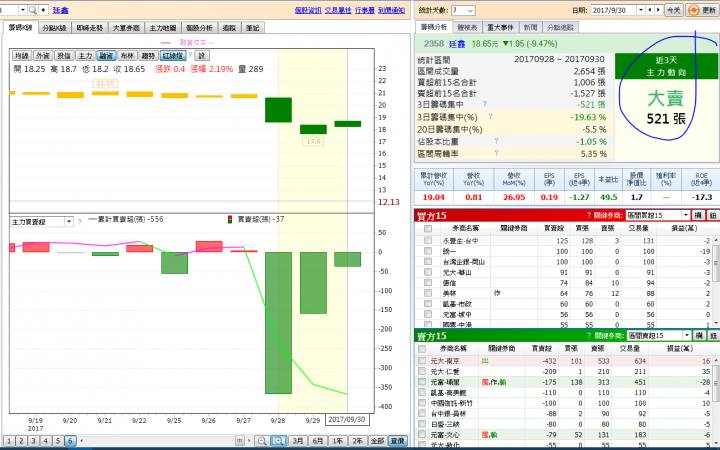Click the zoom out magnifier on chart toolbar
720x450 pixels.
[262, 441]
